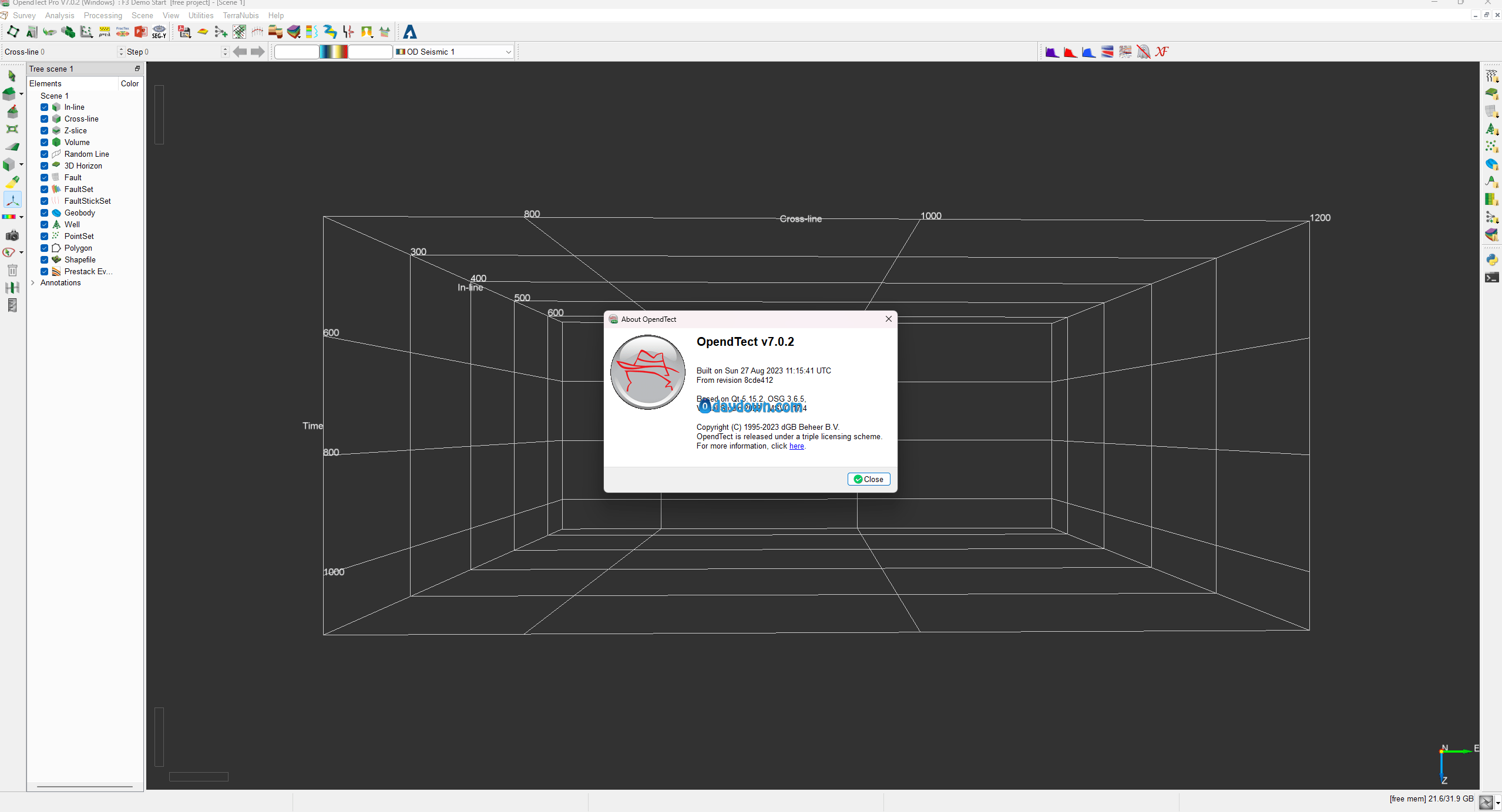Toggle the 3D Horizon checkbox
Viewport: 1502px width, 812px height.
45,166
